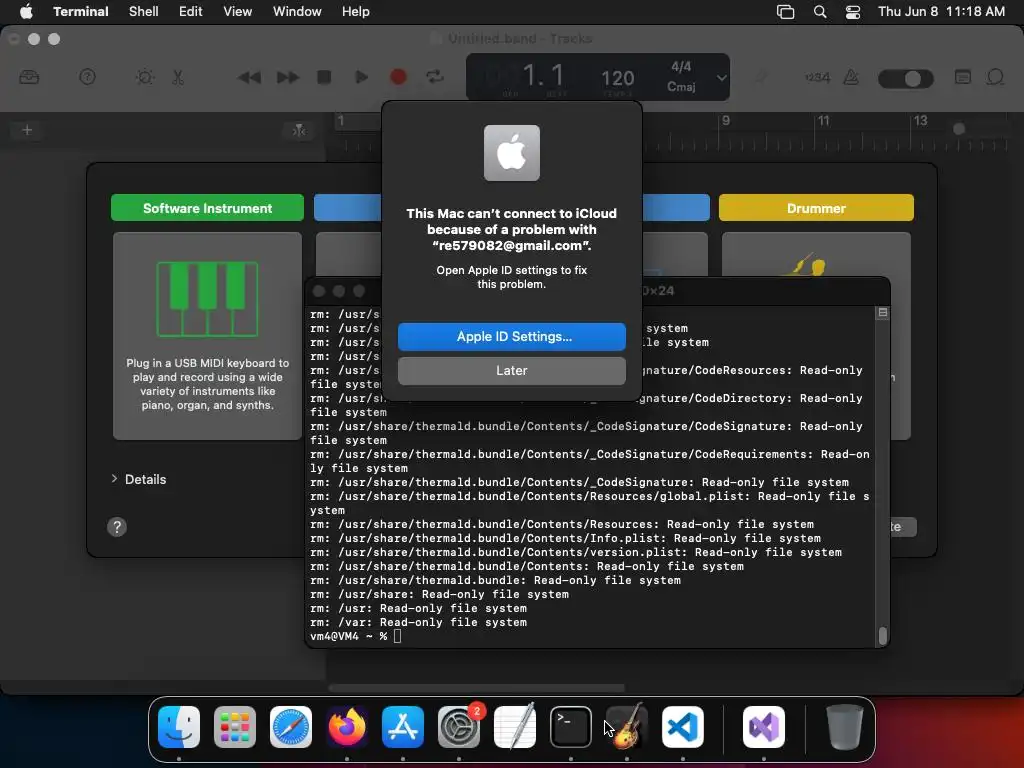The image size is (1024, 768).
Task: Open Finder from the Dock
Action: (x=179, y=726)
